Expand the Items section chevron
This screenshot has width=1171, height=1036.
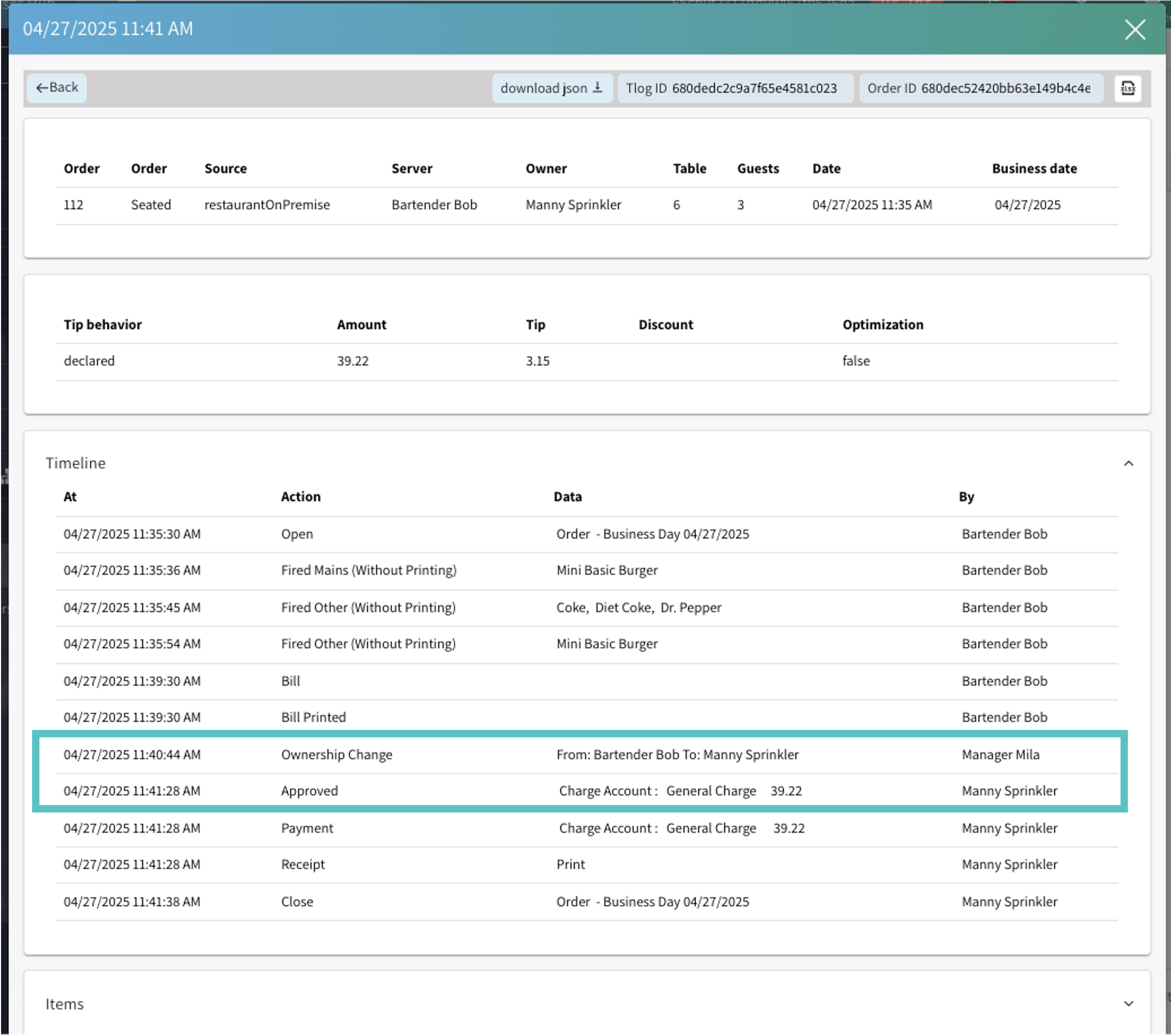coord(1128,1003)
